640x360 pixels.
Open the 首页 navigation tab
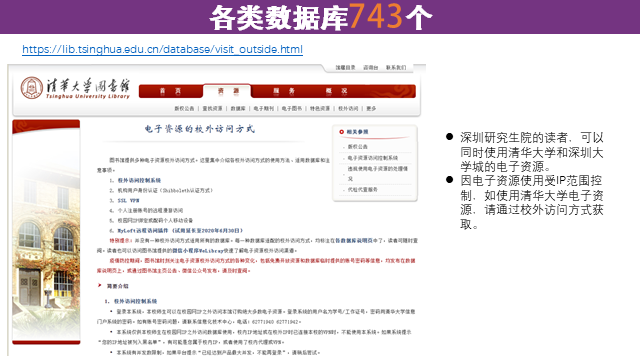(170, 91)
